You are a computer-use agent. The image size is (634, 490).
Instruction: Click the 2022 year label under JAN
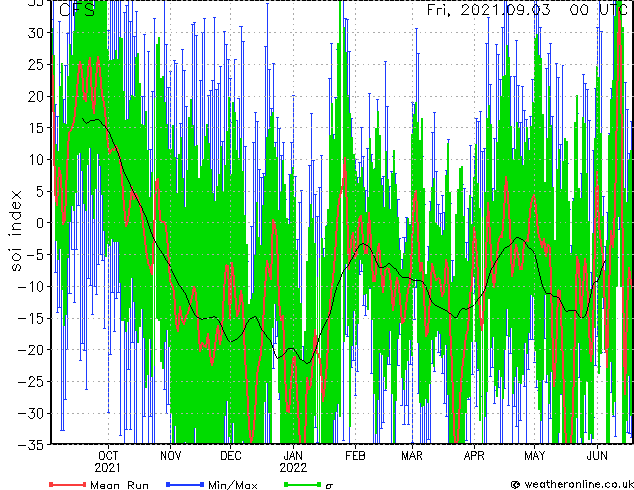click(293, 468)
